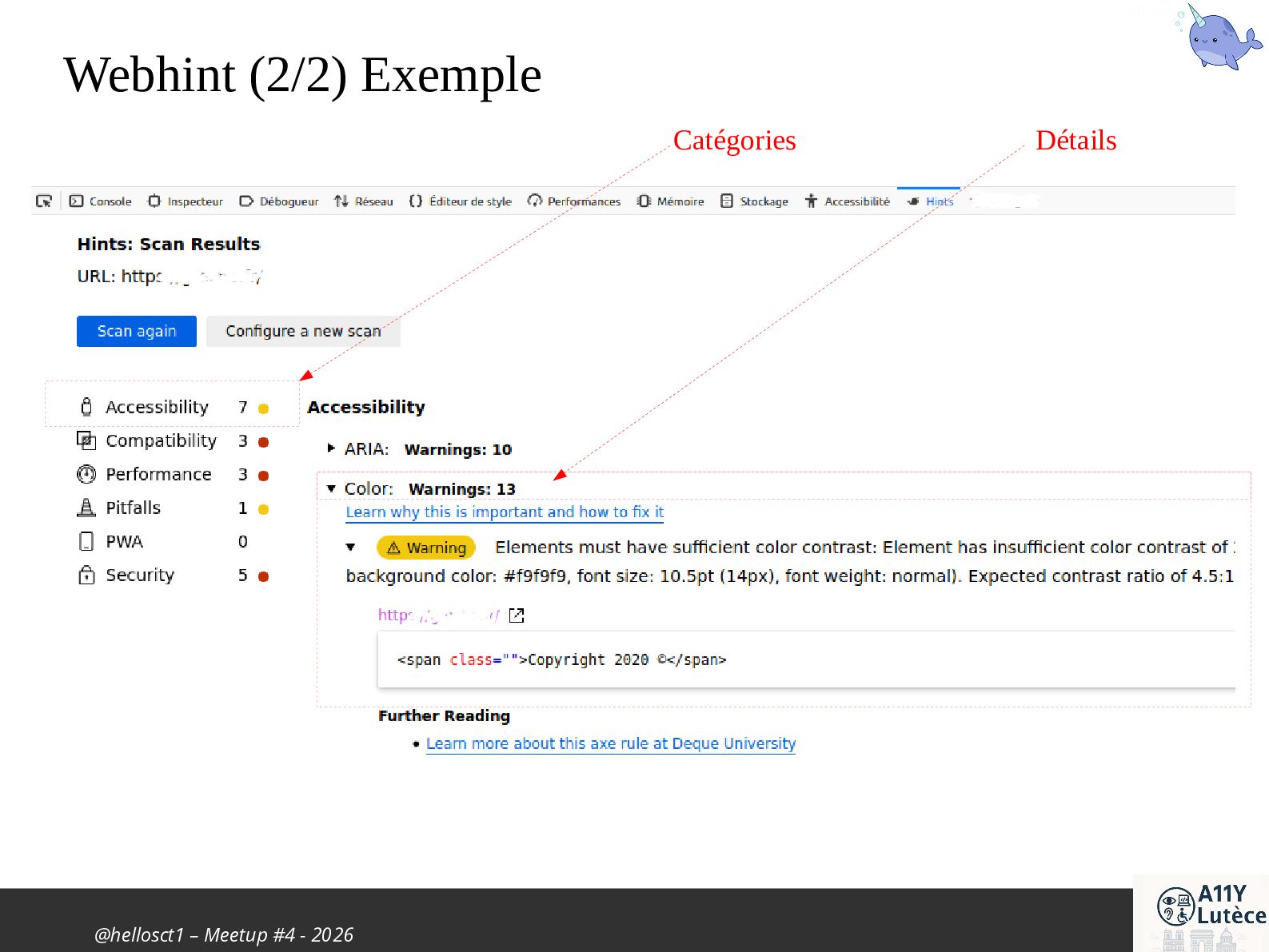Click the Réseau arrows icon
The image size is (1269, 952).
coord(341,201)
